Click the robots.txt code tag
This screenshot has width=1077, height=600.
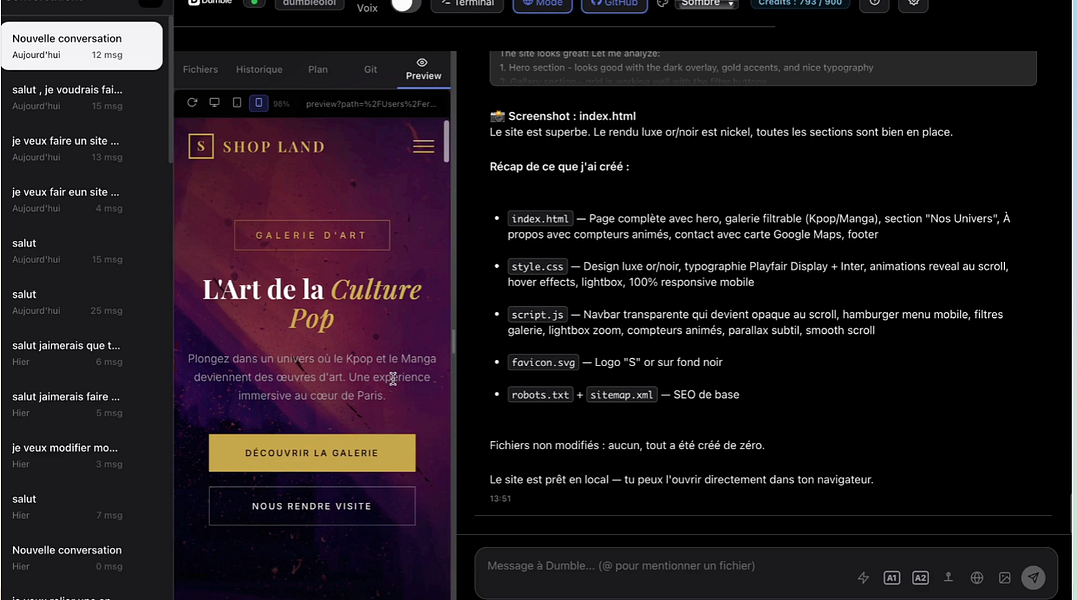[x=540, y=395]
